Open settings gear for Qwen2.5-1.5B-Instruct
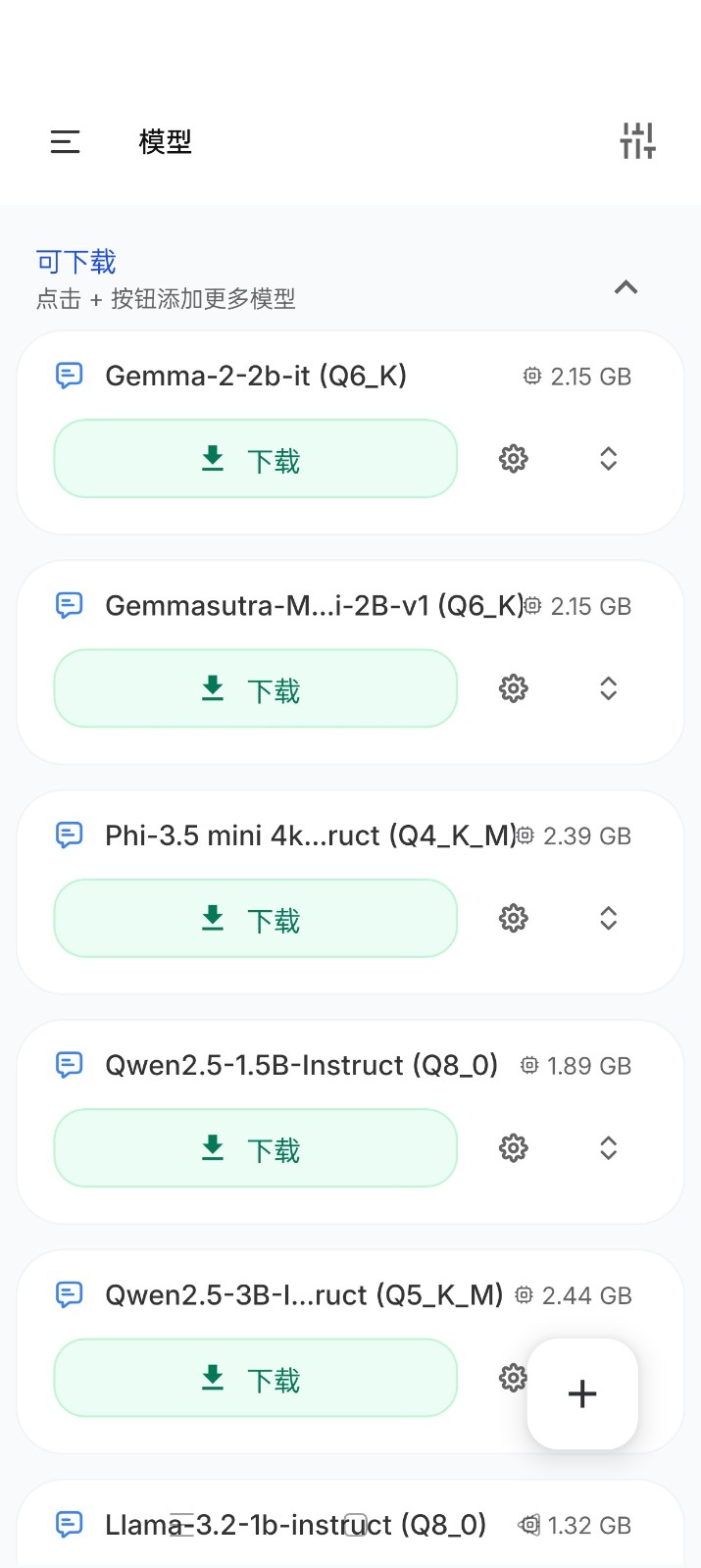 [512, 1147]
